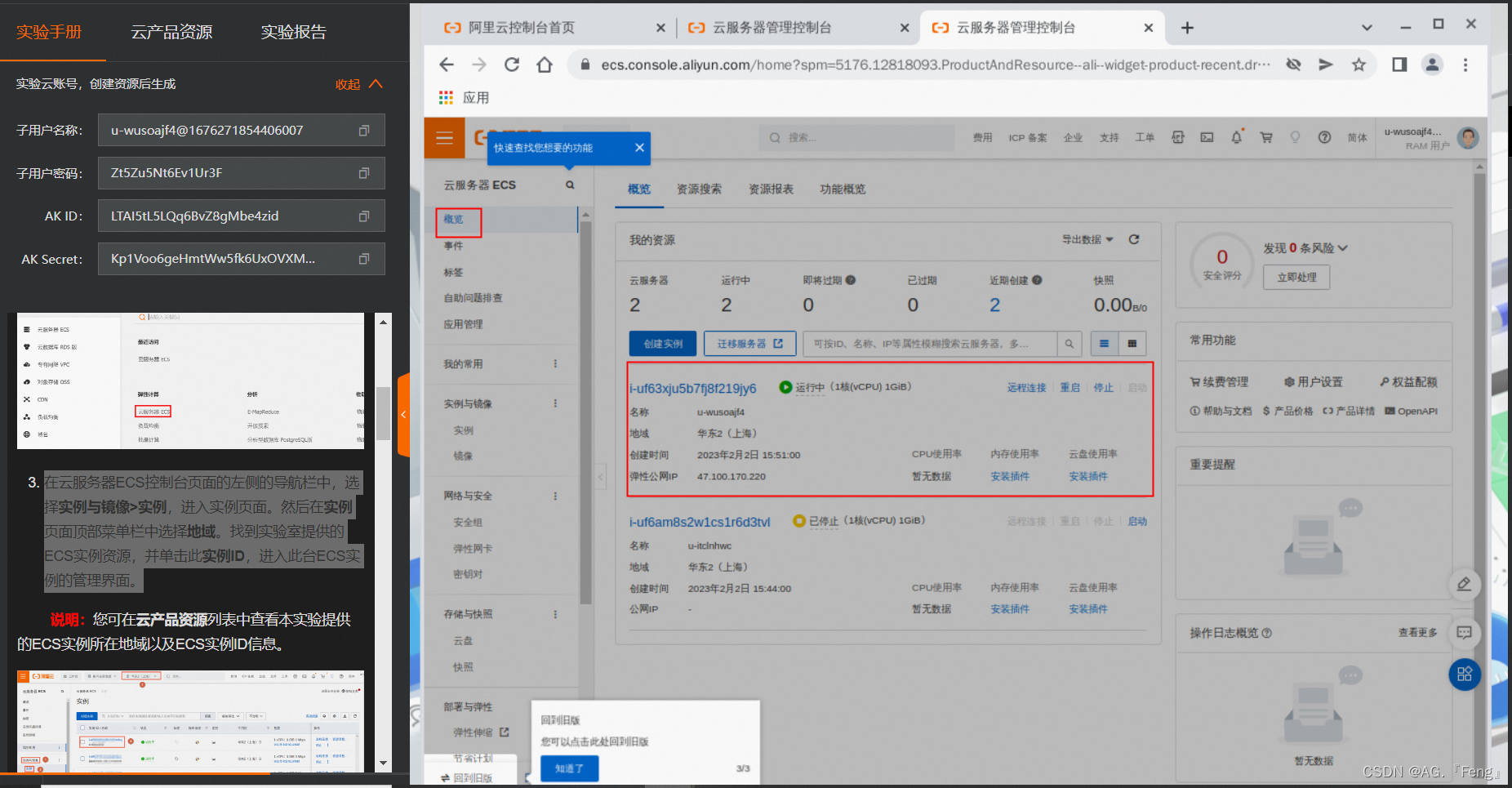This screenshot has height=788, width=1512.
Task: Open instance i-uf63xju5b7fj8f219jy6 link
Action: tap(692, 389)
